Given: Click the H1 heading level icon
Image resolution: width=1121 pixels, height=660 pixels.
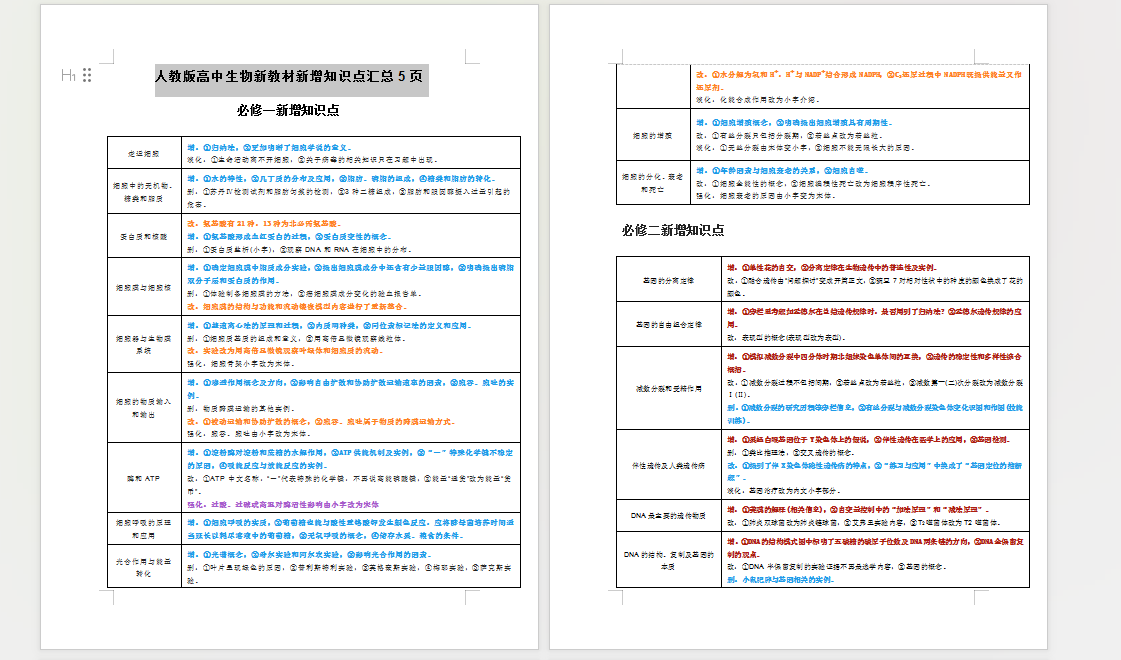Looking at the screenshot, I should [68, 75].
